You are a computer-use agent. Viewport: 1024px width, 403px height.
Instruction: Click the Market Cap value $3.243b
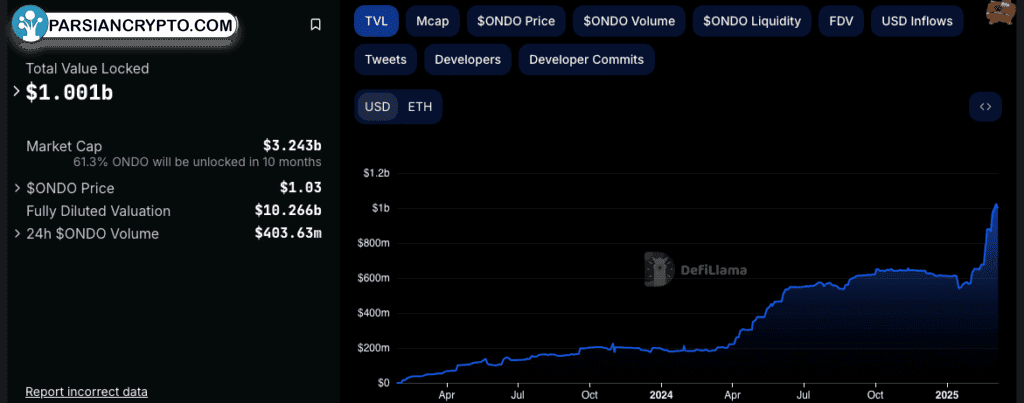pyautogui.click(x=292, y=145)
